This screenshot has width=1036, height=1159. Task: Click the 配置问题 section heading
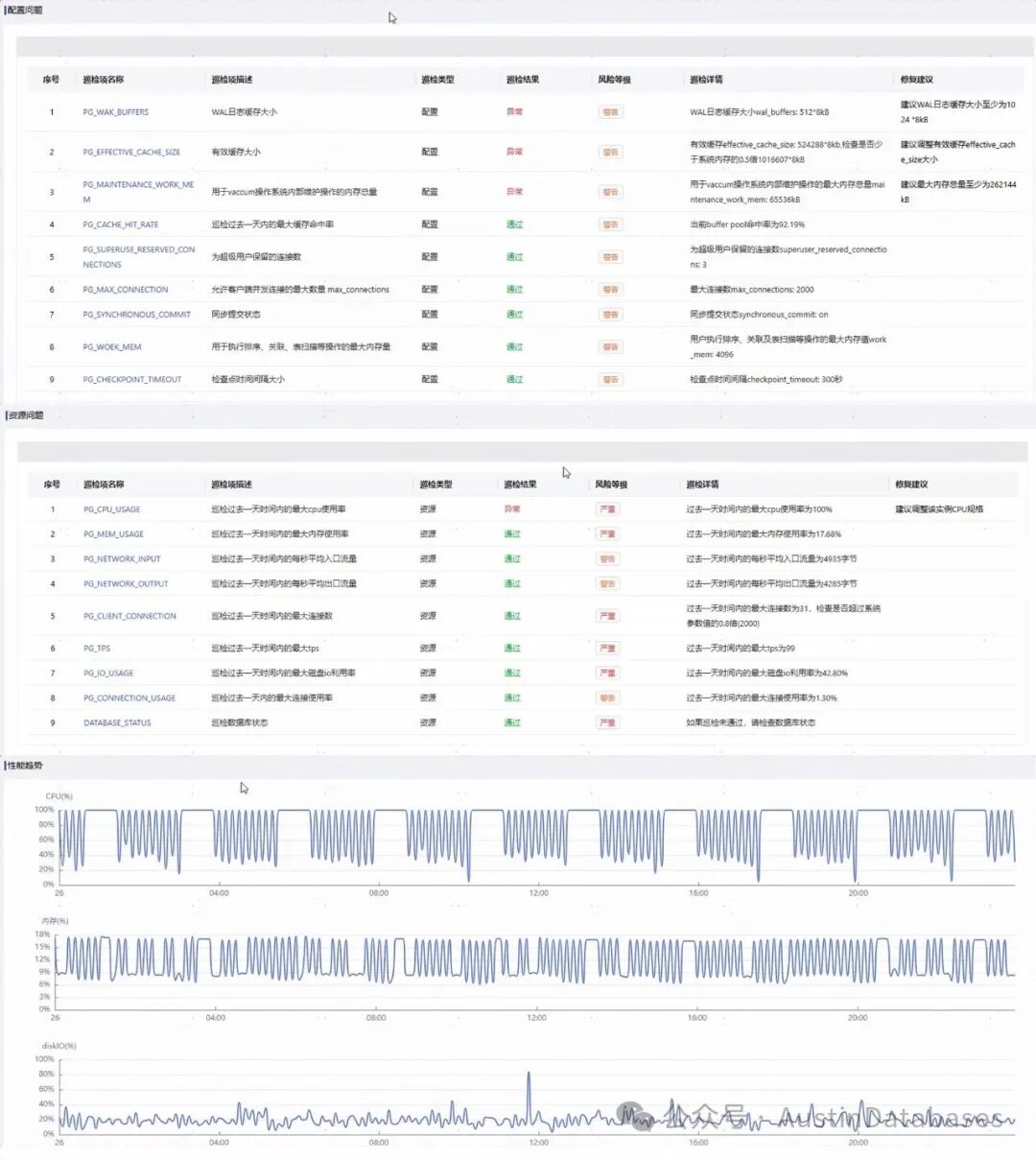24,11
